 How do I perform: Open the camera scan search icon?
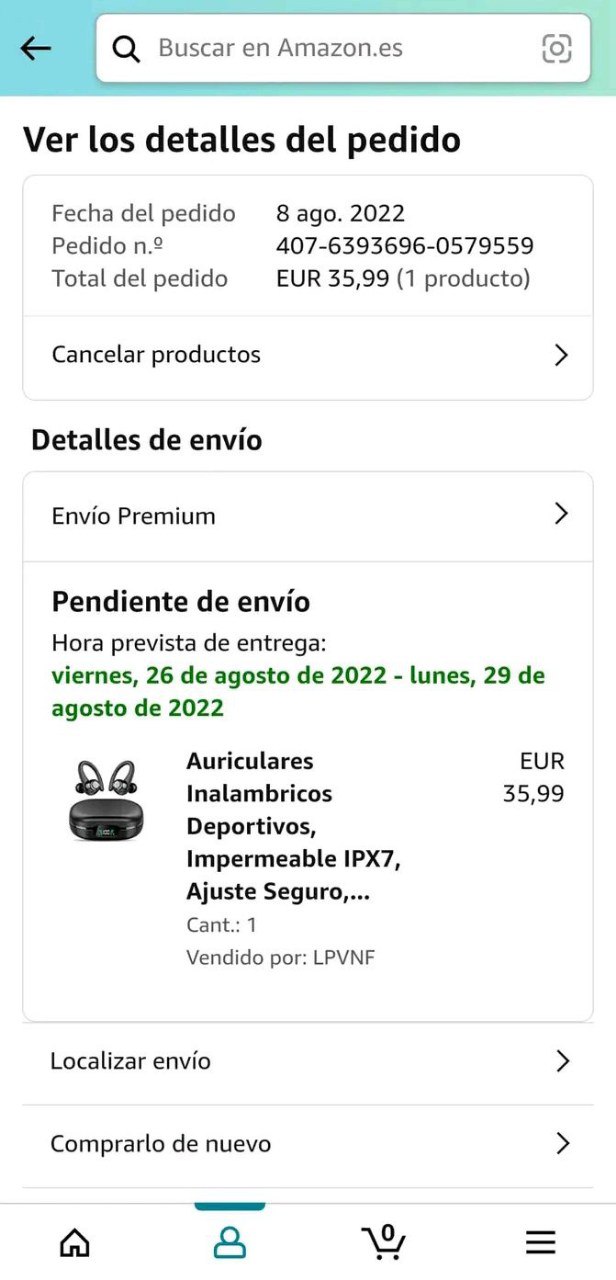pos(557,48)
